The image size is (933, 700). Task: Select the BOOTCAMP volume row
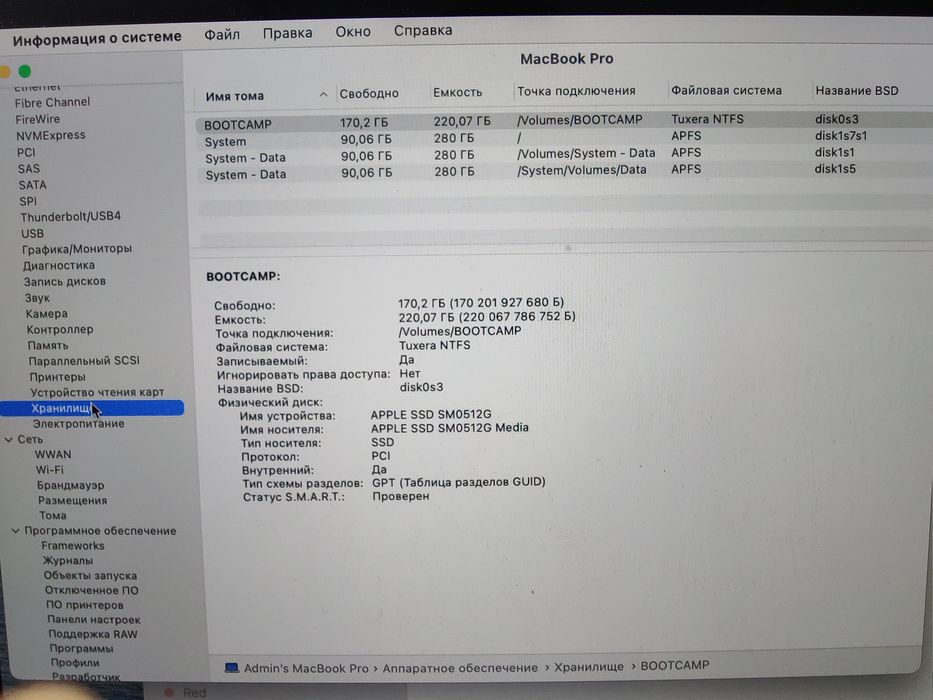[x=564, y=121]
